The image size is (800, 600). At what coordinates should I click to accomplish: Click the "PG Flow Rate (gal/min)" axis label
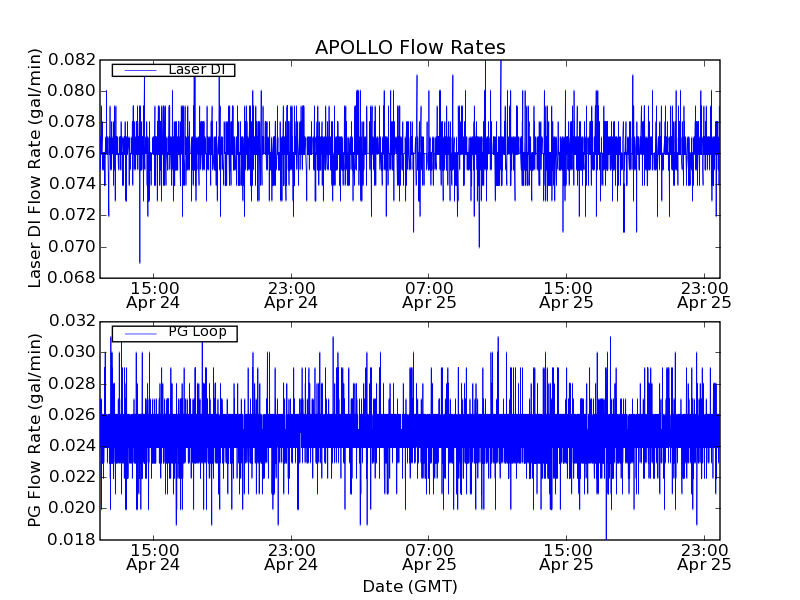[34, 431]
